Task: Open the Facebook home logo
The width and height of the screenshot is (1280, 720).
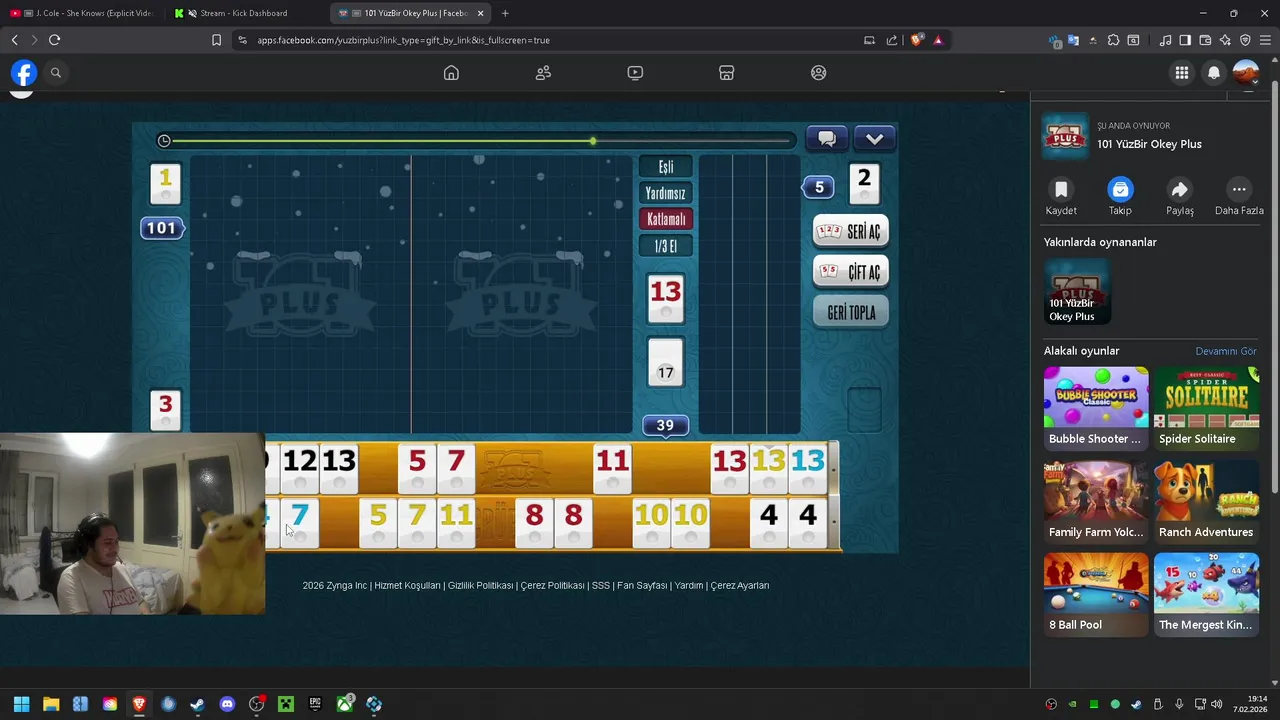Action: [24, 73]
